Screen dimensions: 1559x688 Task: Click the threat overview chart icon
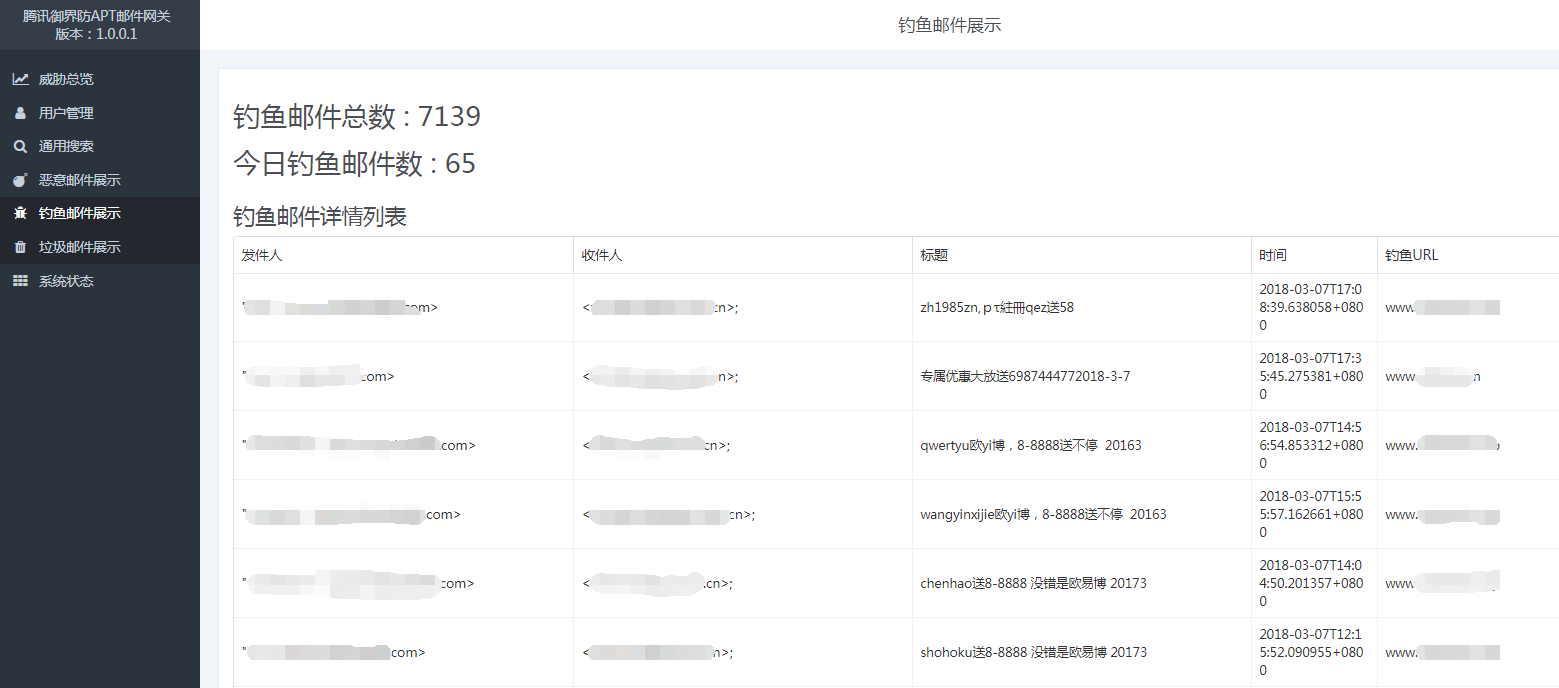[x=20, y=79]
